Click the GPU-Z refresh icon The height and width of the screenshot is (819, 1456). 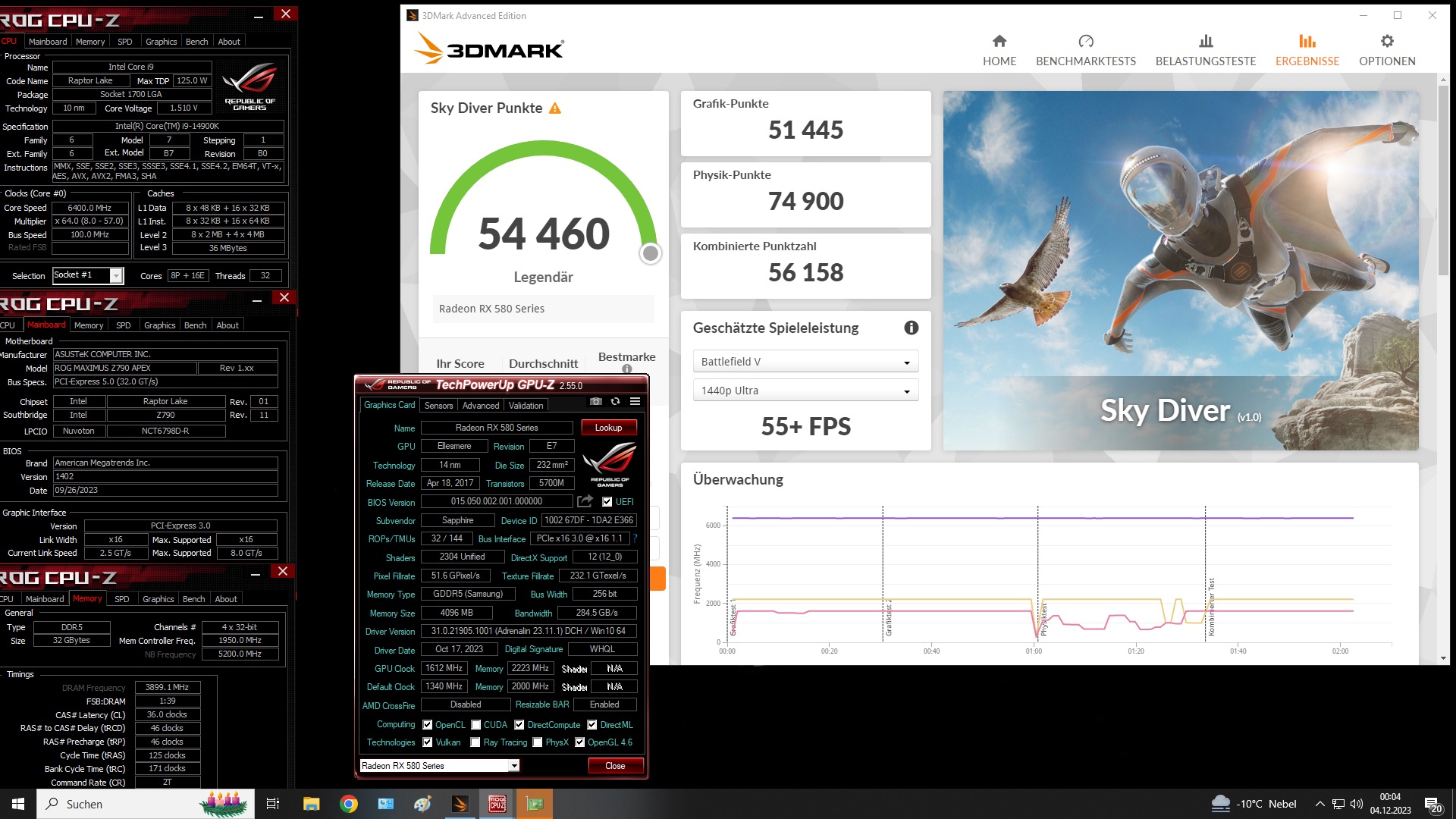tap(615, 401)
